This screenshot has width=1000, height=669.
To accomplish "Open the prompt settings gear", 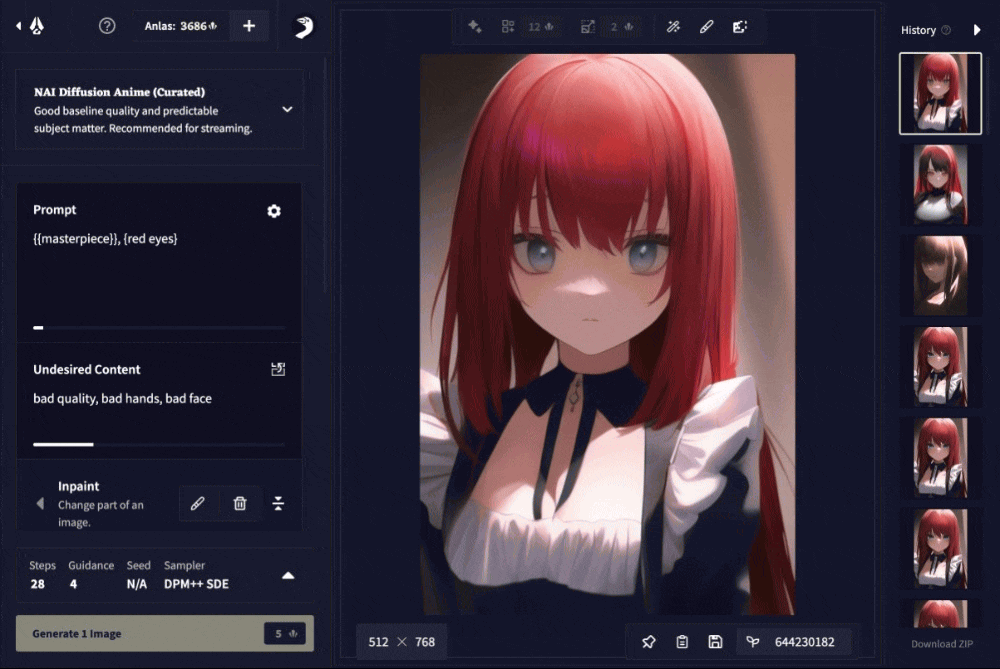I will tap(274, 211).
